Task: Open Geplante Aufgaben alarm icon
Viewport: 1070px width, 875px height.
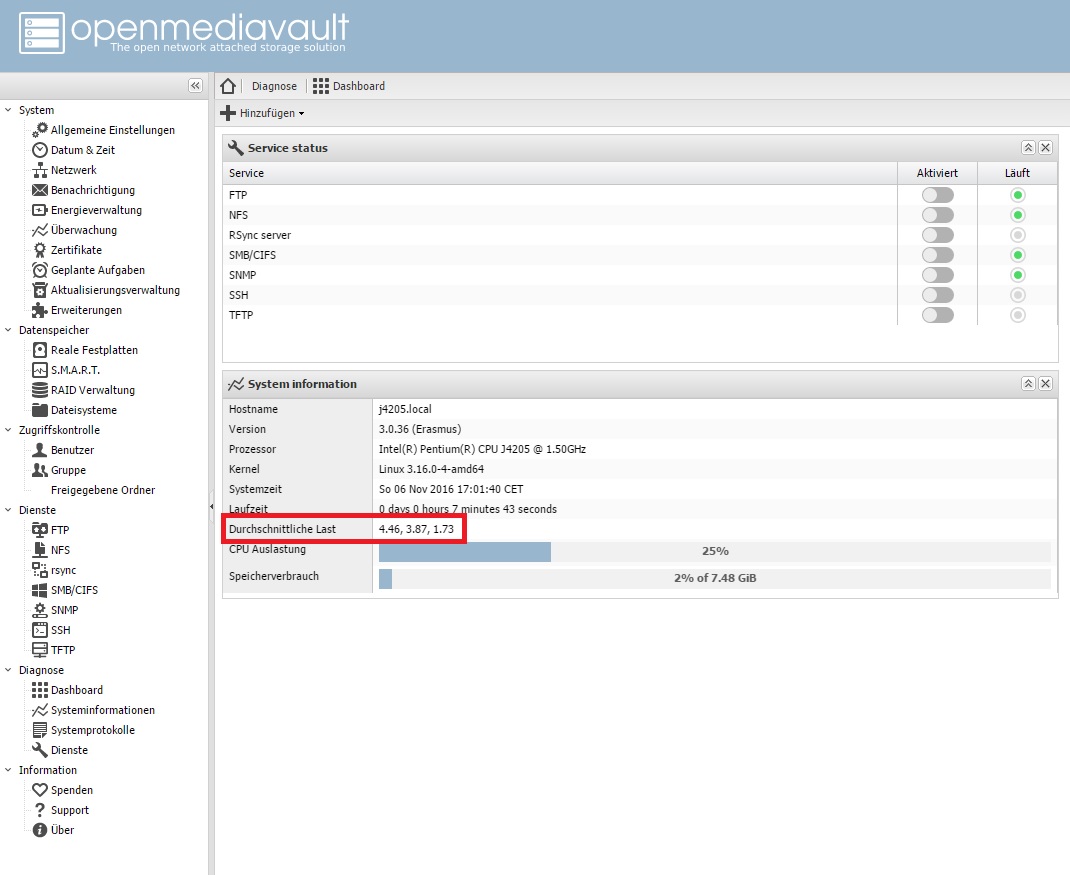Action: [x=40, y=270]
